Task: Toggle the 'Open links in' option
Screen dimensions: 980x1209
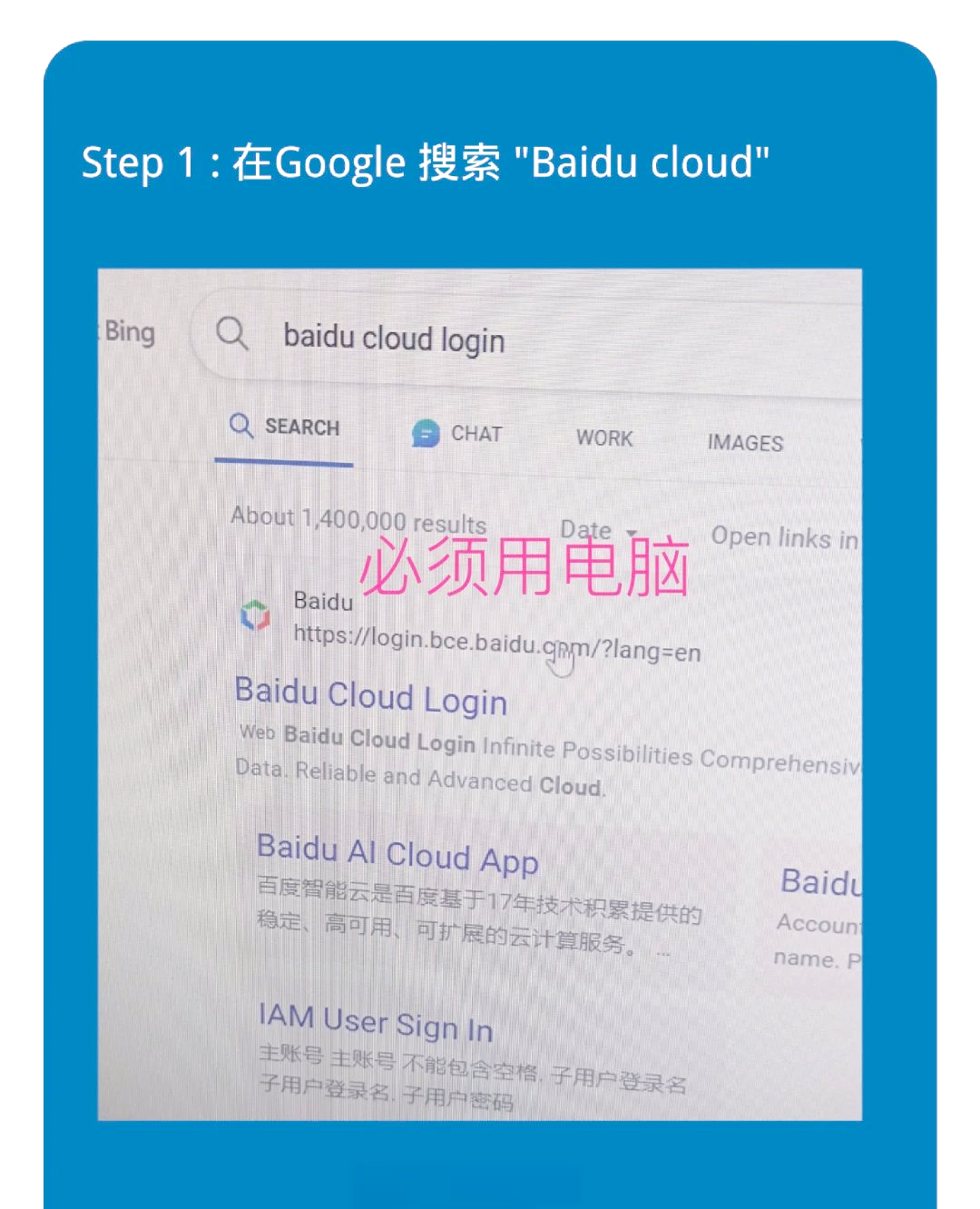Action: [x=785, y=537]
